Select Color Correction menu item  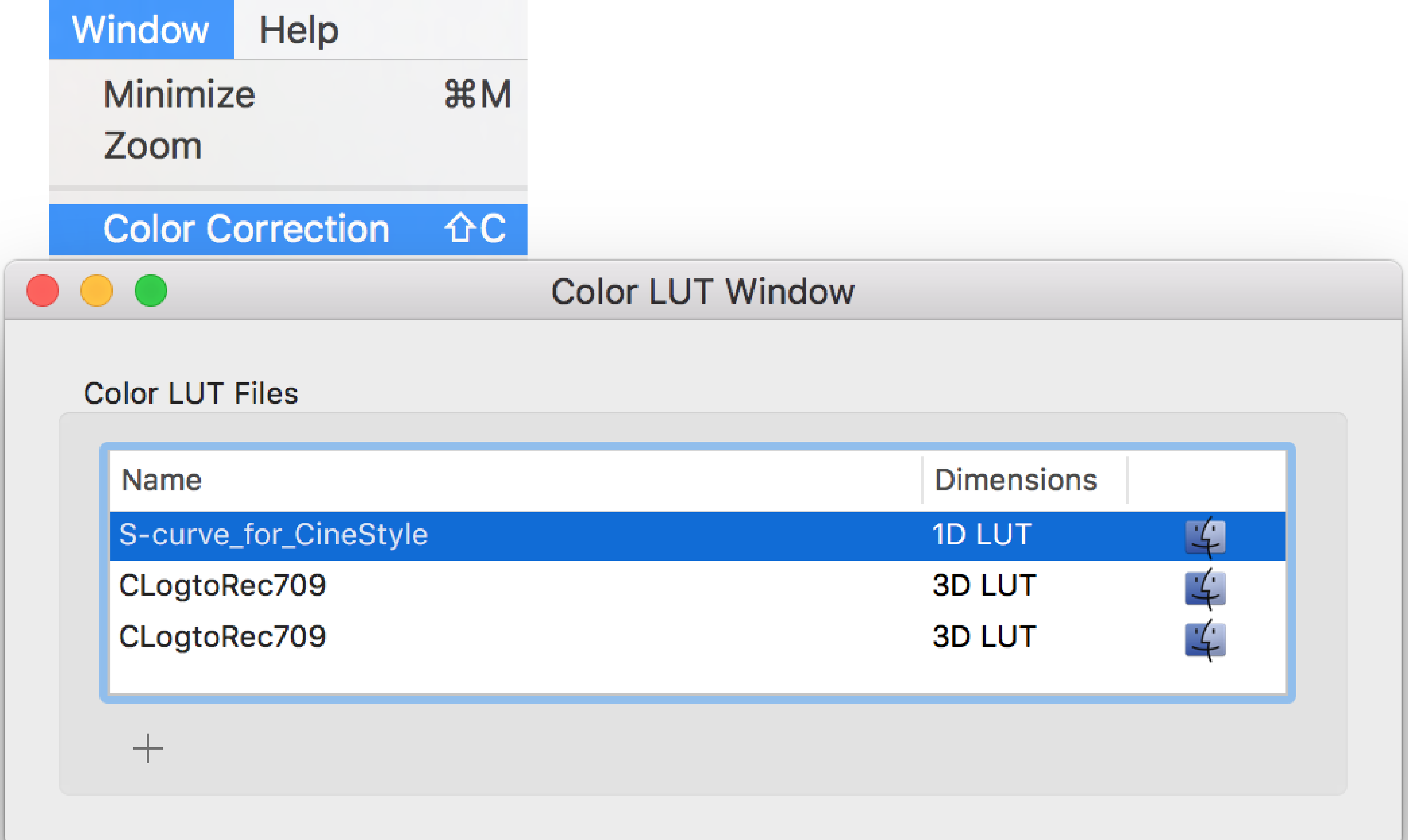tap(288, 229)
